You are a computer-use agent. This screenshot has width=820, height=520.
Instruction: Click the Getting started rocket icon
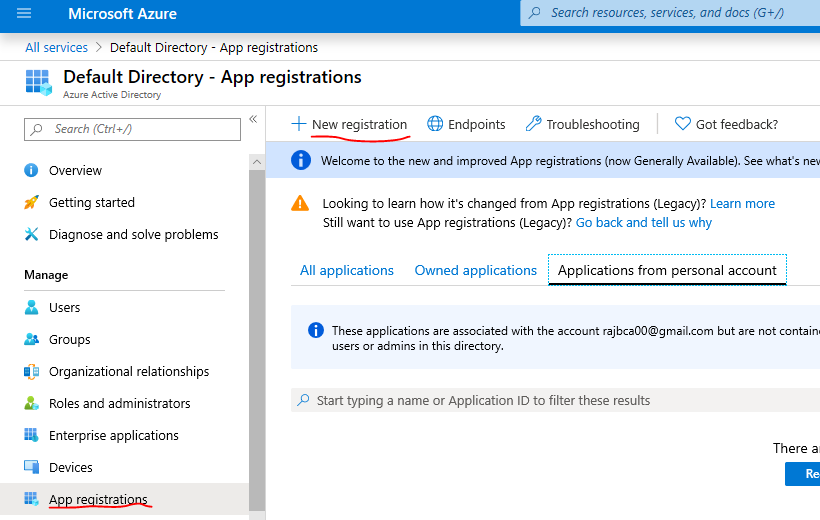click(x=31, y=202)
